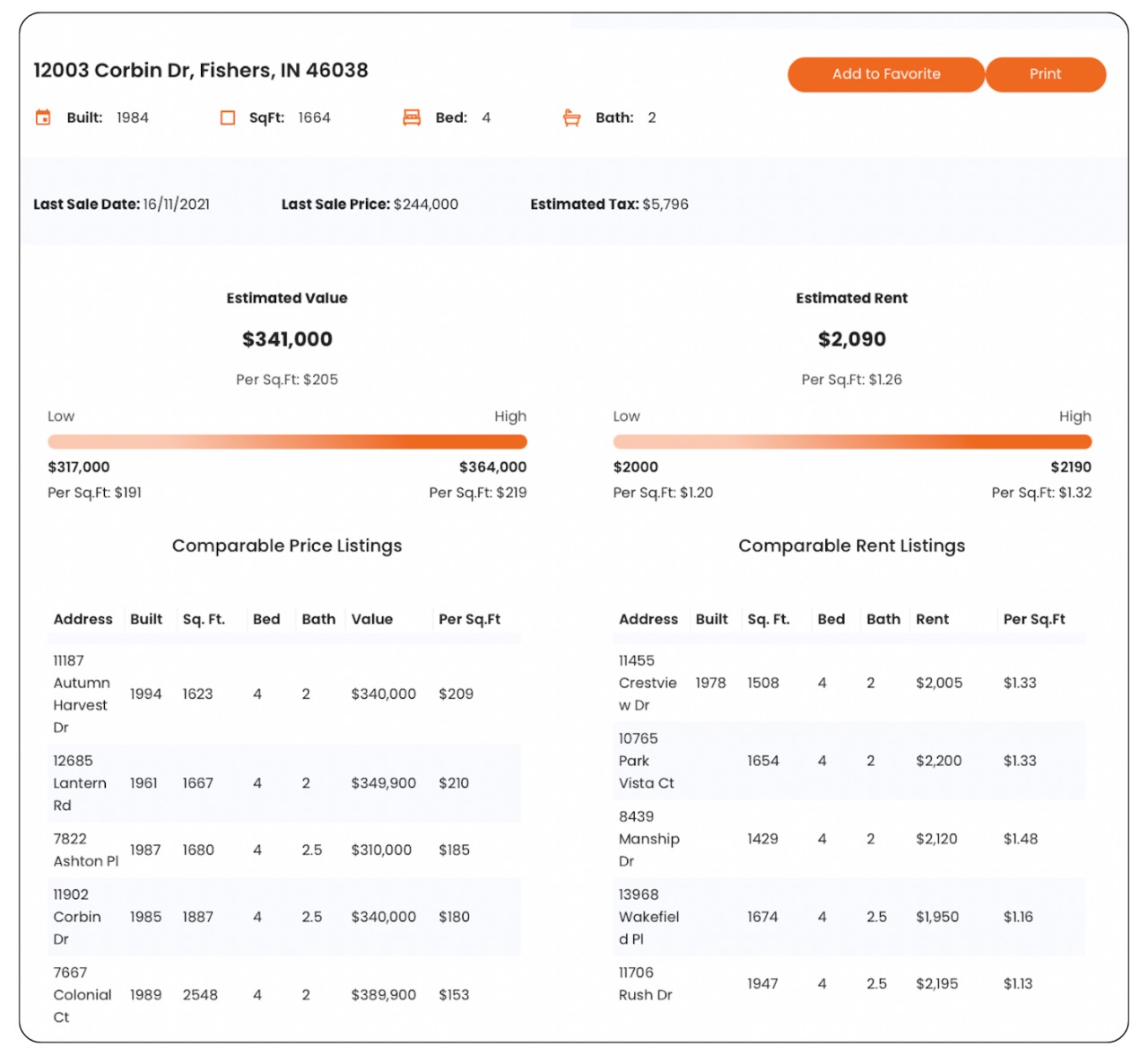The image size is (1148, 1055).
Task: Select the address 12003 Corbin Dr heading
Action: [x=201, y=70]
